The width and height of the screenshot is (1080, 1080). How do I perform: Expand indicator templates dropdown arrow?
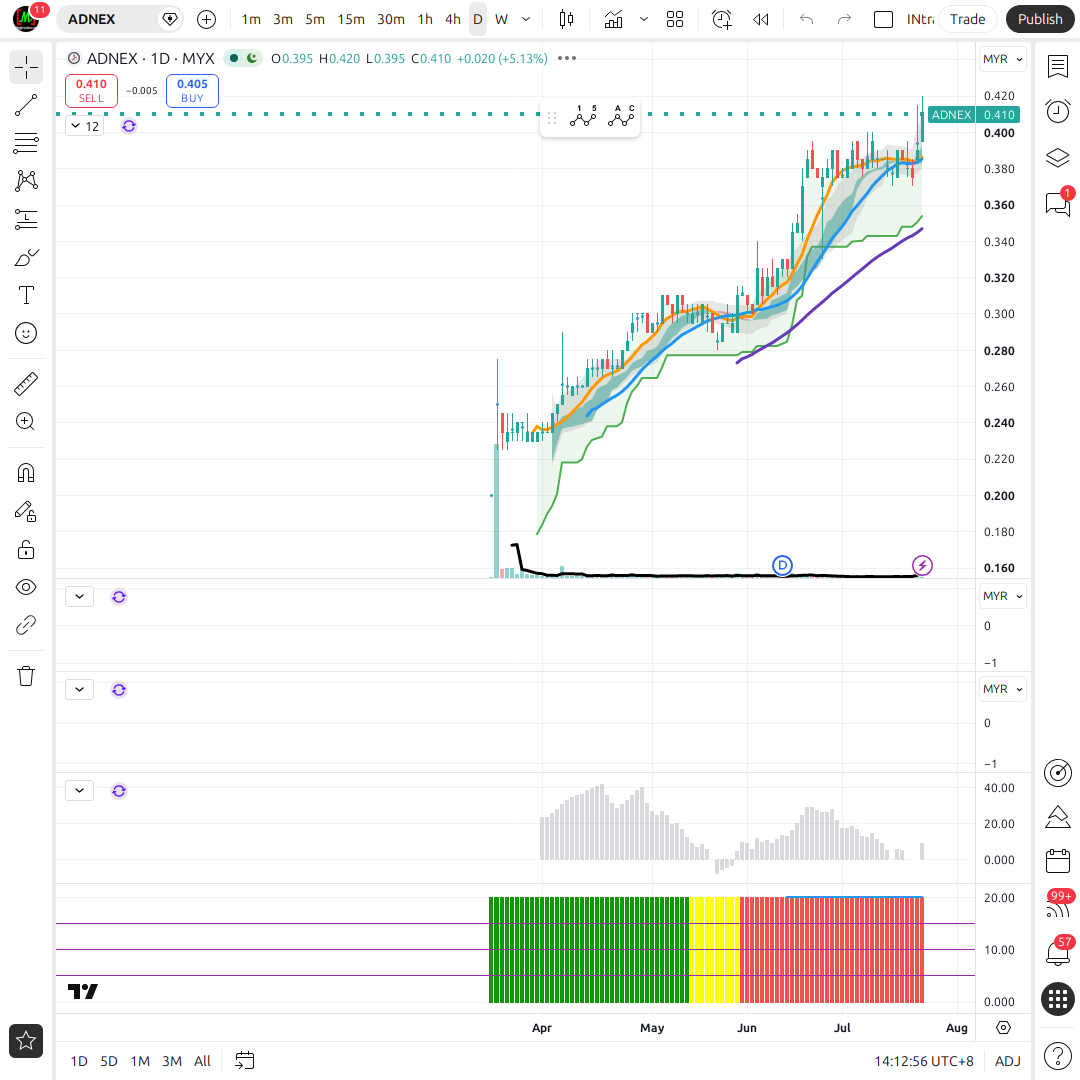tap(644, 19)
